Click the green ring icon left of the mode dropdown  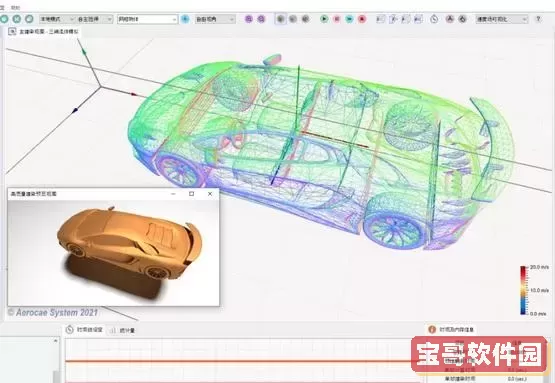(29, 19)
